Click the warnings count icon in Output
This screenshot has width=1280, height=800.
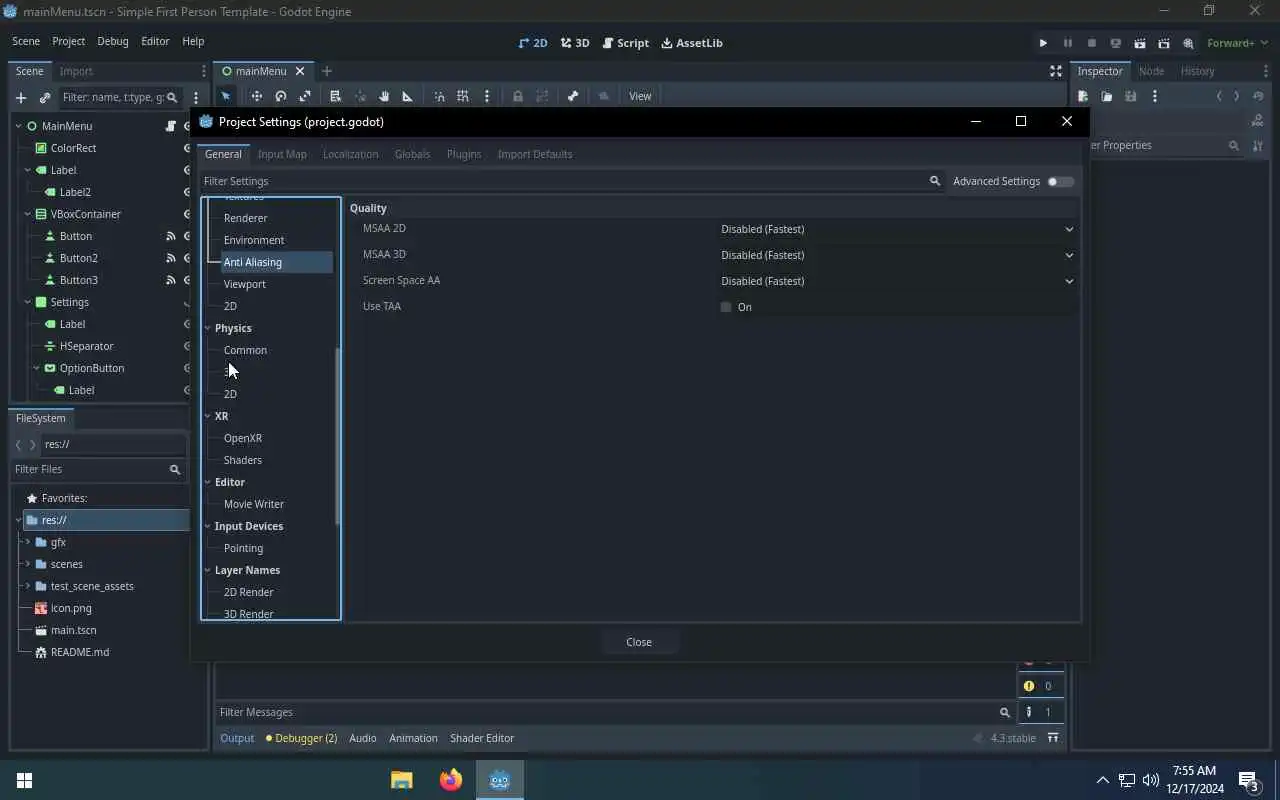[1029, 686]
